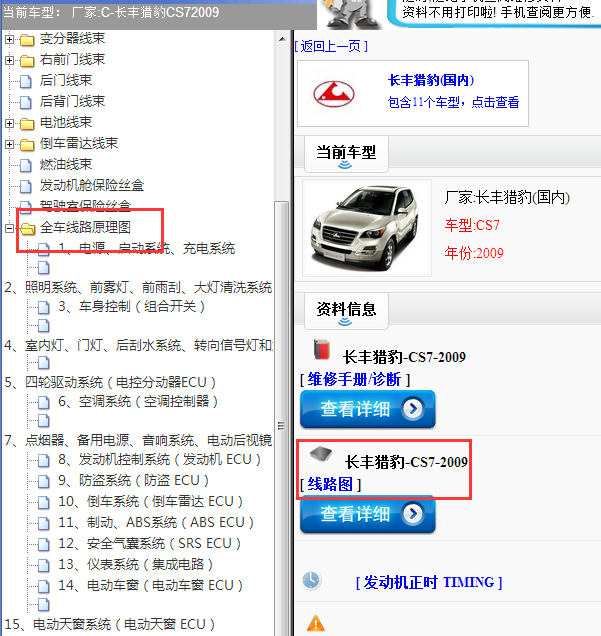This screenshot has height=636, width=601.
Task: Expand the 右前门线束 folder
Action: pos(9,60)
